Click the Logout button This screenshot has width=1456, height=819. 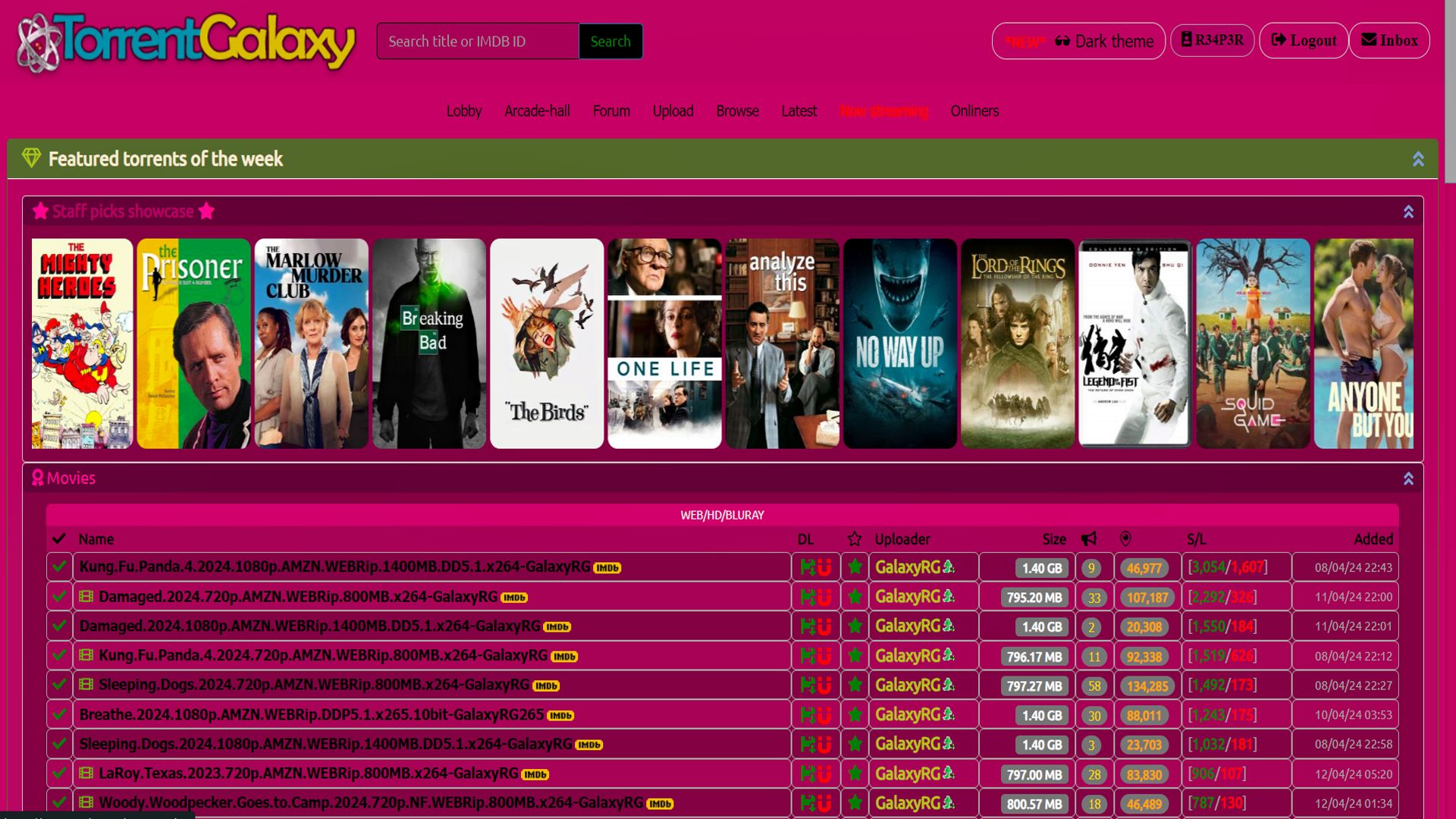(x=1304, y=40)
